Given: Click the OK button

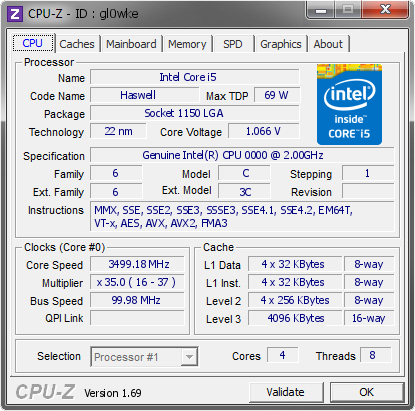Looking at the screenshot, I should (367, 392).
